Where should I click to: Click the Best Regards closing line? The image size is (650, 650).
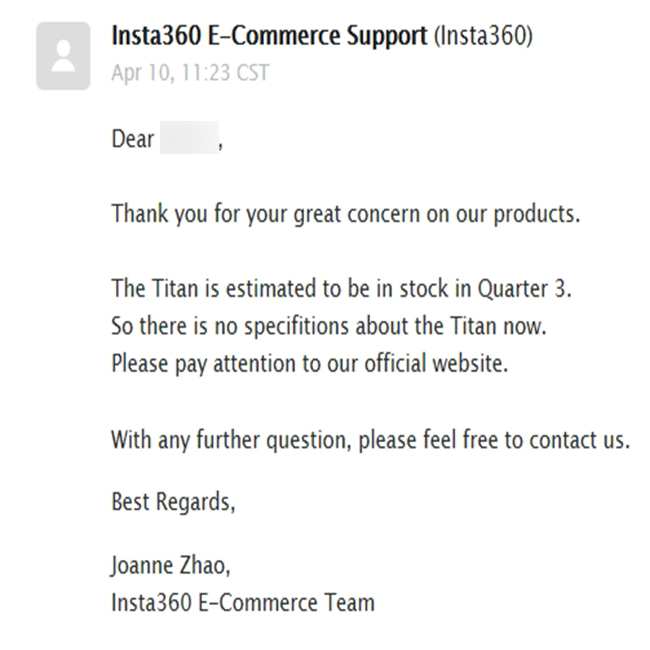[173, 502]
